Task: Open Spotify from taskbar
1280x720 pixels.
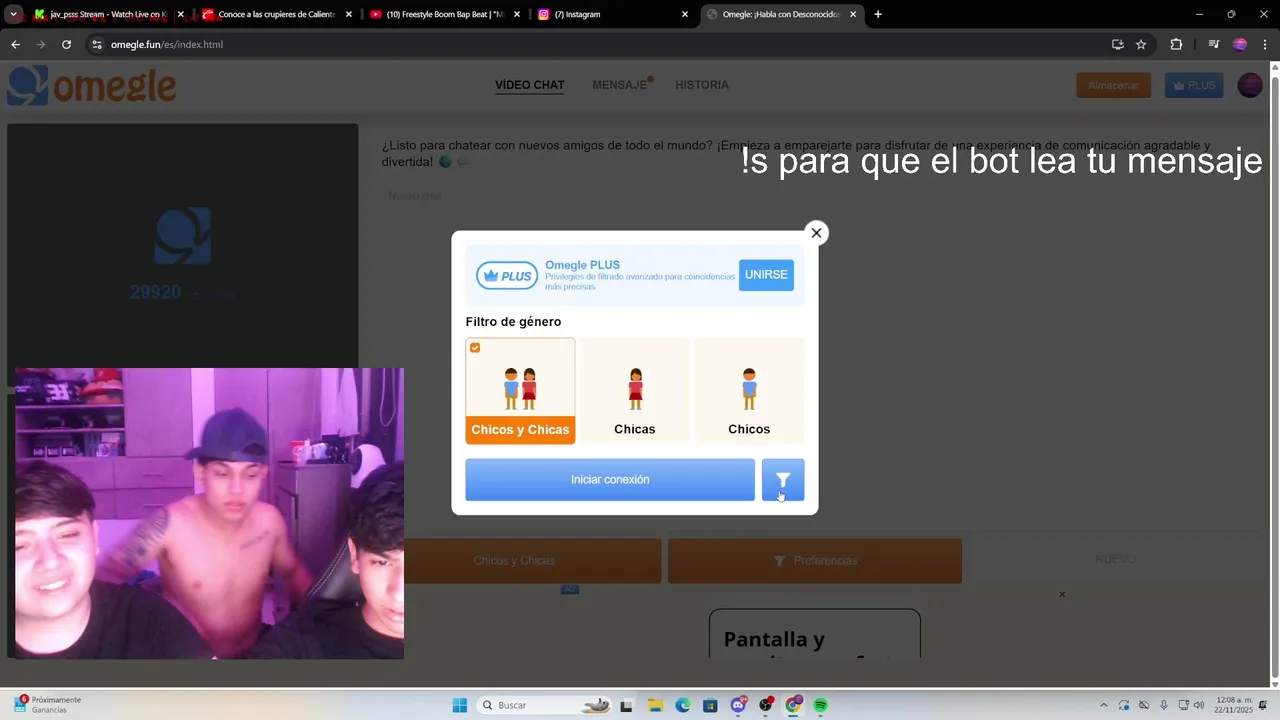Action: 821,705
